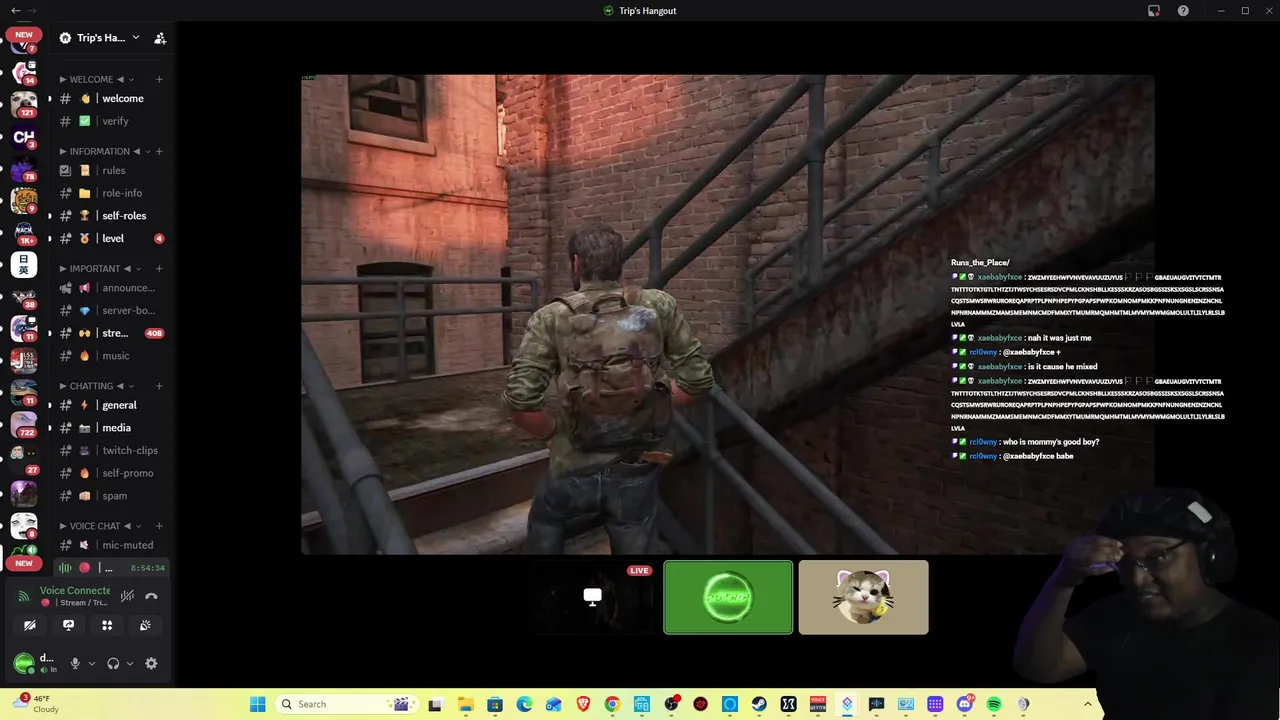Select the LIVE stream participant tile
This screenshot has height=720, width=1280.
click(x=593, y=597)
